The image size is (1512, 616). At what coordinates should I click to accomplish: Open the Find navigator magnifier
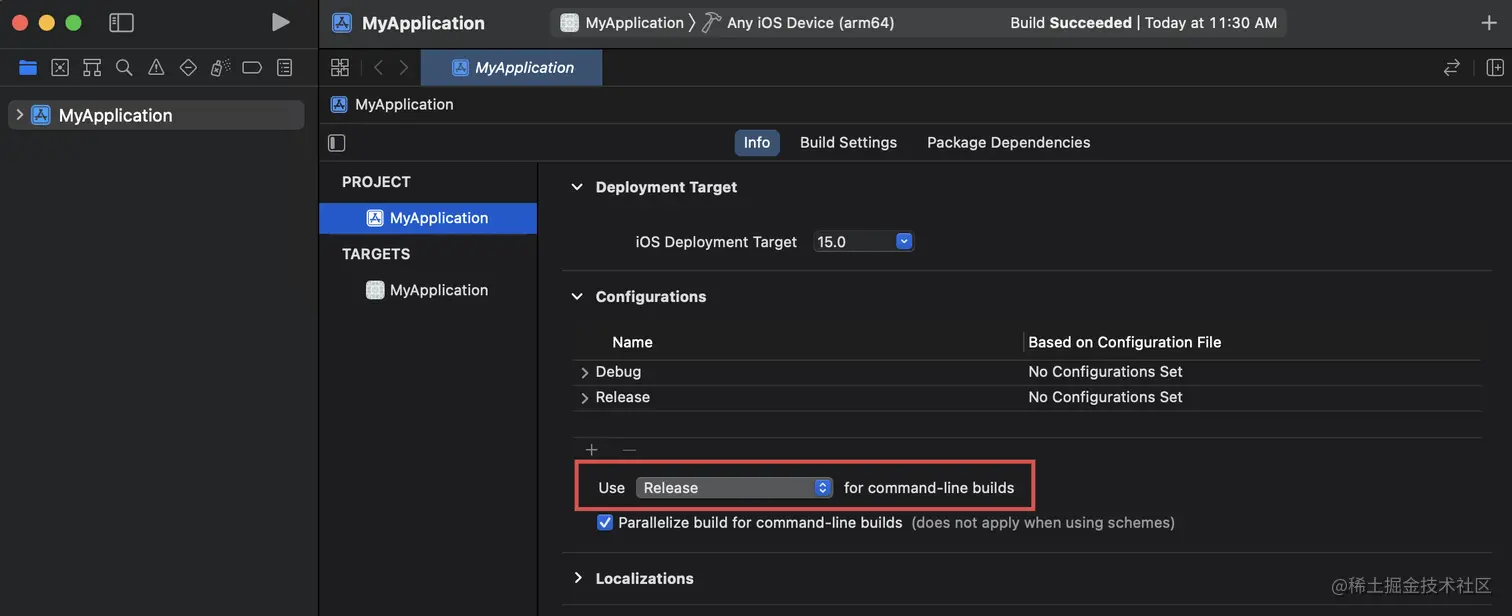click(124, 67)
